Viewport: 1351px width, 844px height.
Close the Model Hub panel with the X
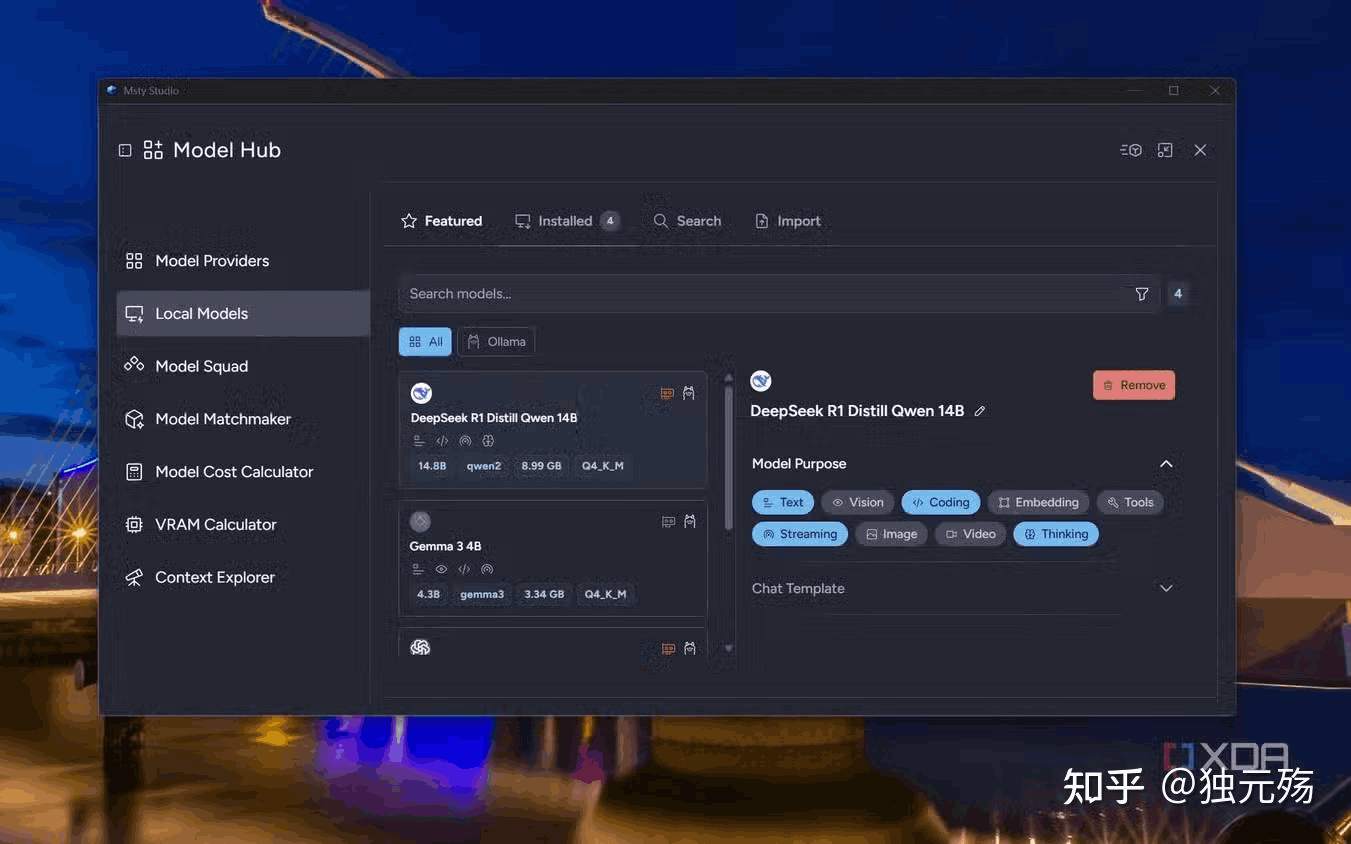coord(1200,150)
